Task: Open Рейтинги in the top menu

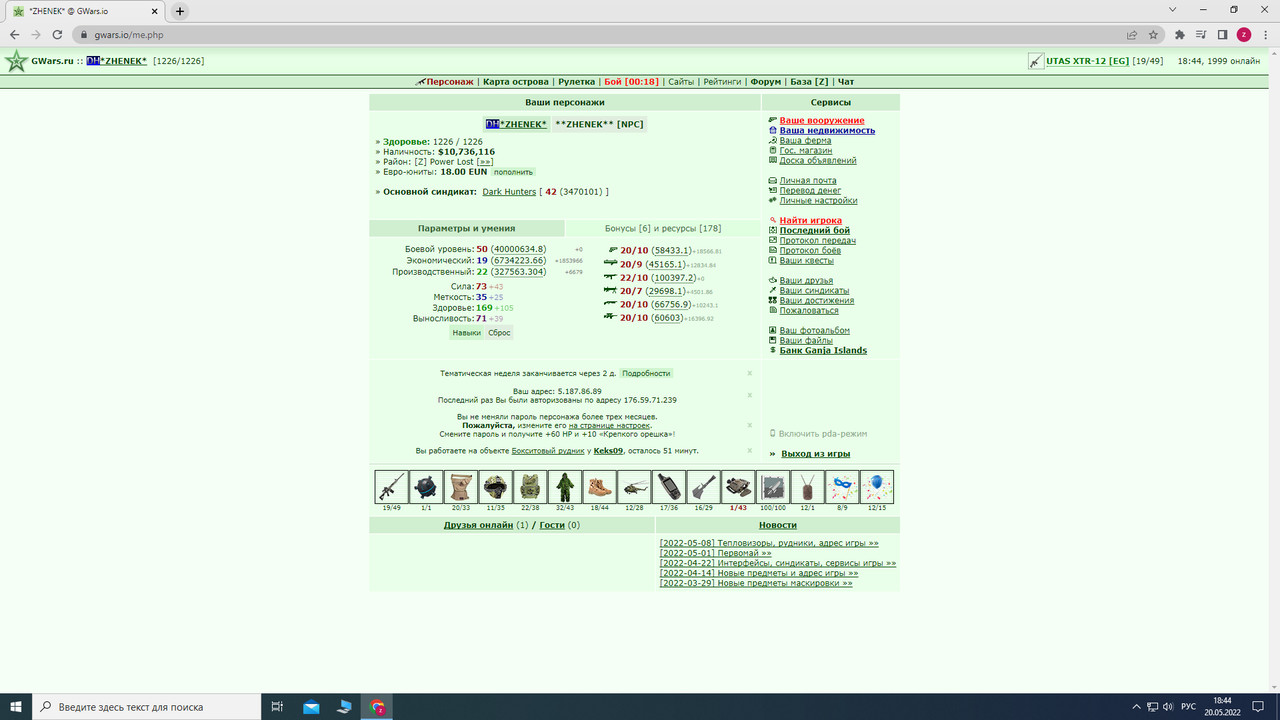Action: point(722,82)
